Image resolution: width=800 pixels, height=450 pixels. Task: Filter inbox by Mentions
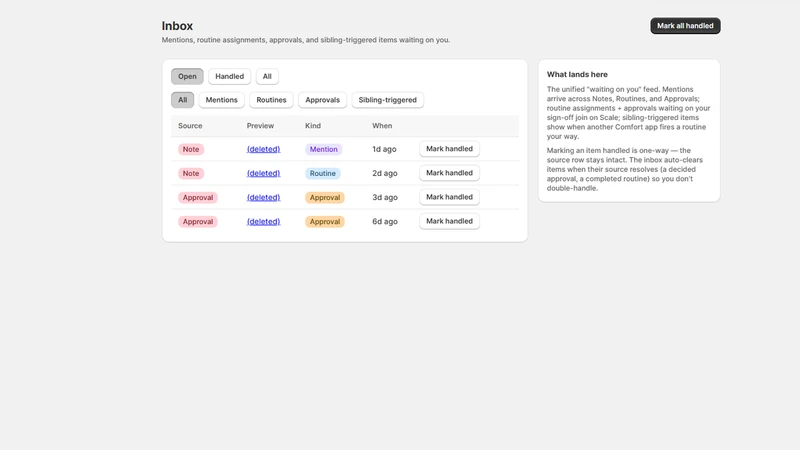221,100
